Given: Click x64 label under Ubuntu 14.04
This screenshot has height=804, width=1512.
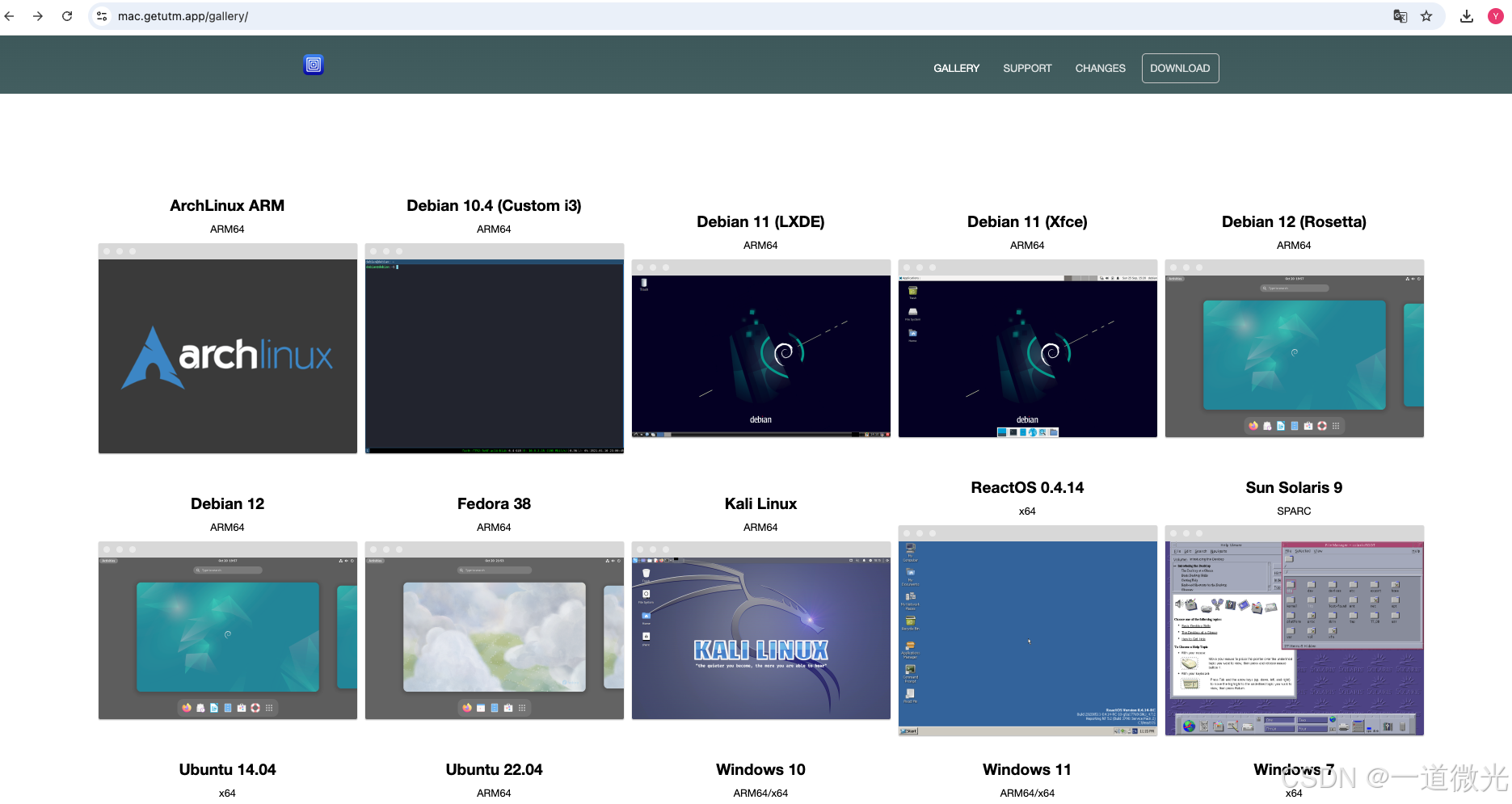Looking at the screenshot, I should tap(227, 793).
